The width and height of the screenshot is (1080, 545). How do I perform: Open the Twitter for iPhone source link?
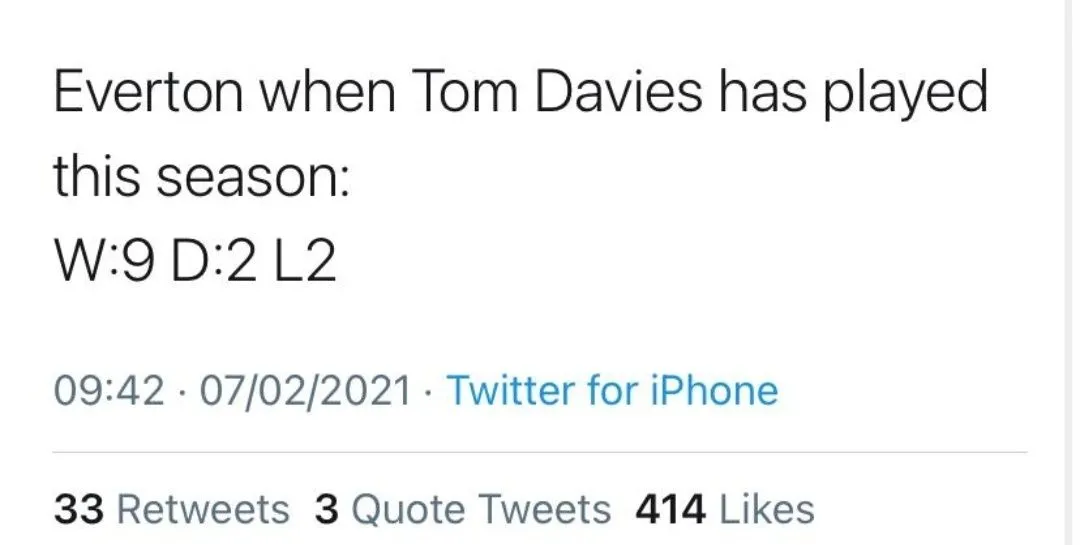tap(611, 390)
